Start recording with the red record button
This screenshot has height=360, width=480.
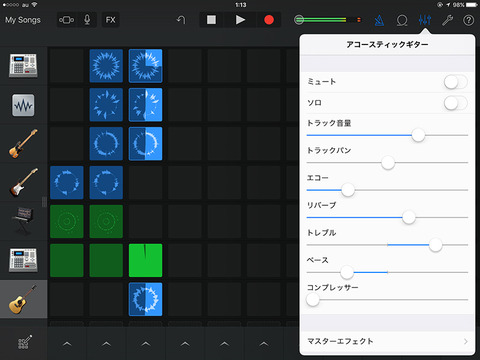tap(269, 20)
